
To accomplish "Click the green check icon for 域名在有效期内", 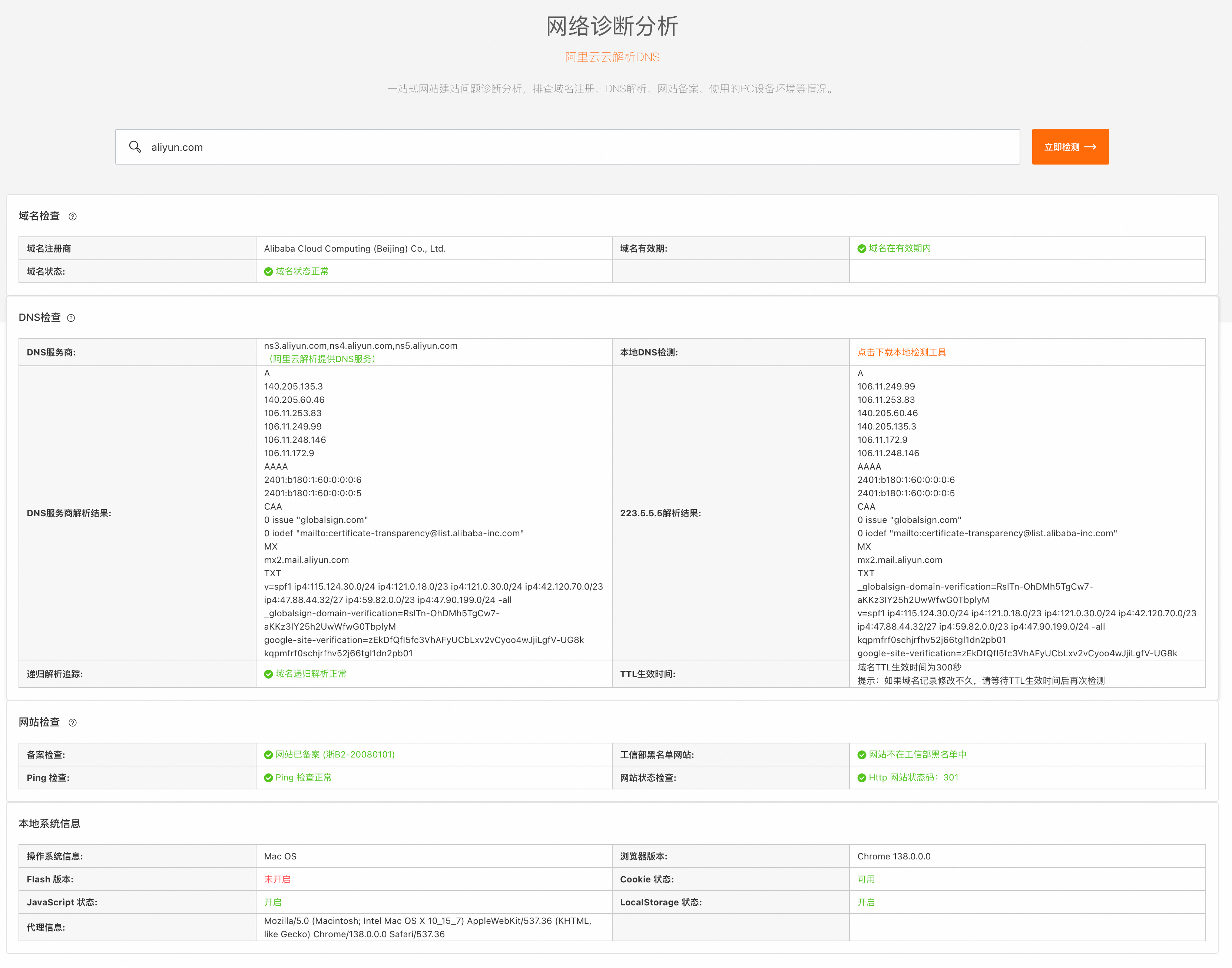I will 861,249.
